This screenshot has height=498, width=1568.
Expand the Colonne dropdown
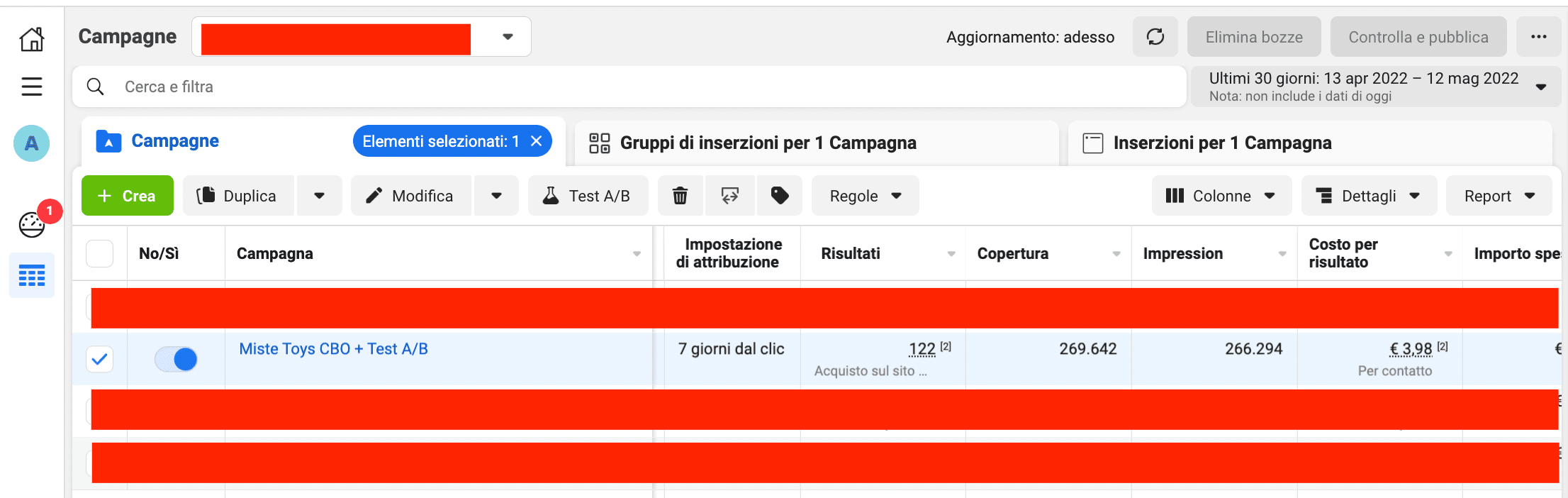pyautogui.click(x=1221, y=196)
